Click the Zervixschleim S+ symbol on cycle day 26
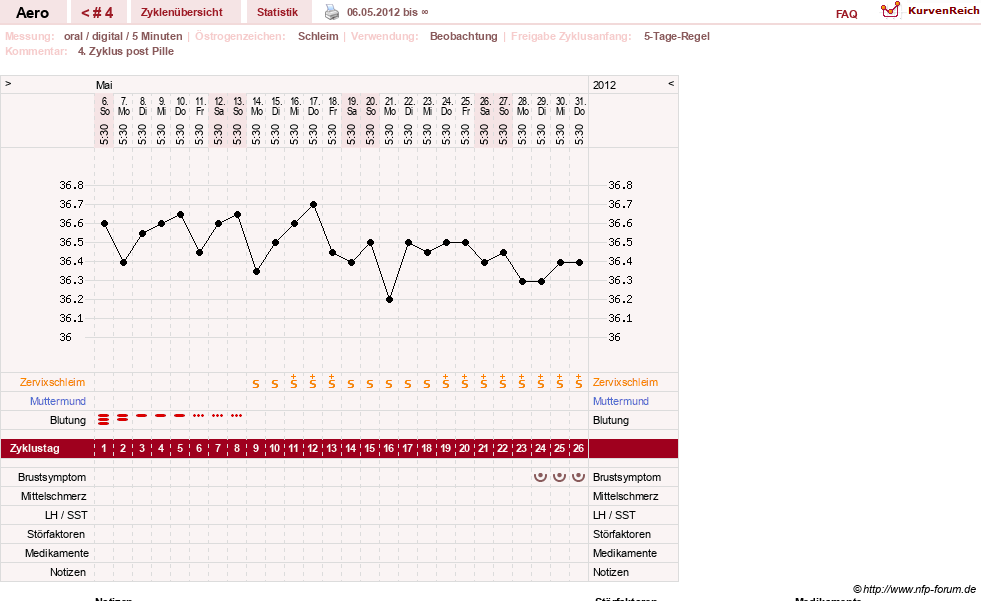981x601 pixels. [x=579, y=381]
